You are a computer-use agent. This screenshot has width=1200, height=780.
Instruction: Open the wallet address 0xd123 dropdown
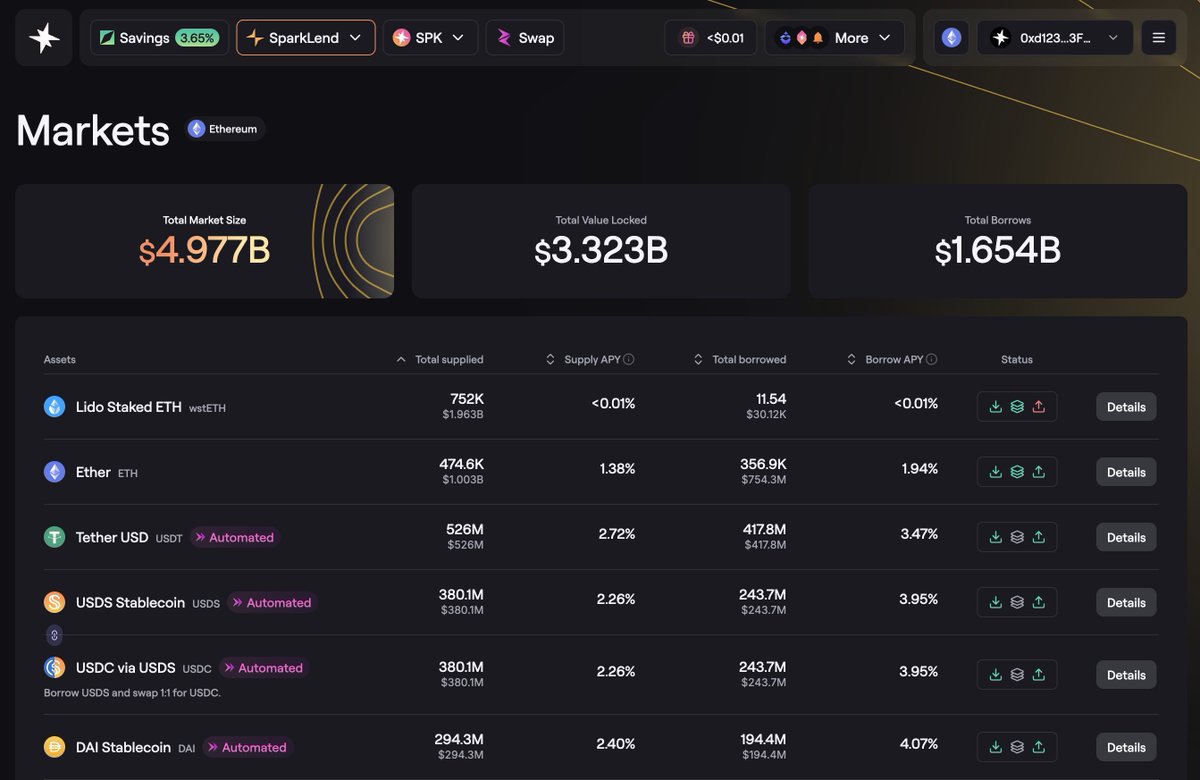point(1055,38)
